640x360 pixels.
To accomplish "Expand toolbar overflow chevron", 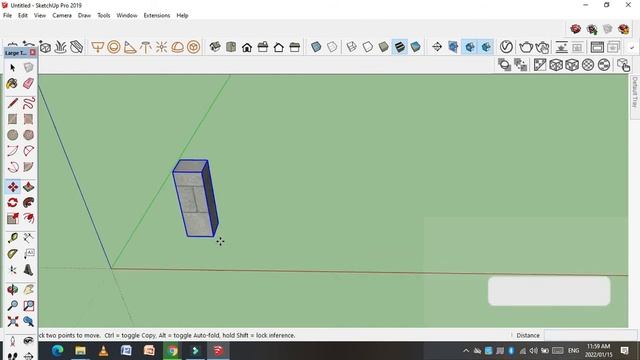I will [632, 48].
